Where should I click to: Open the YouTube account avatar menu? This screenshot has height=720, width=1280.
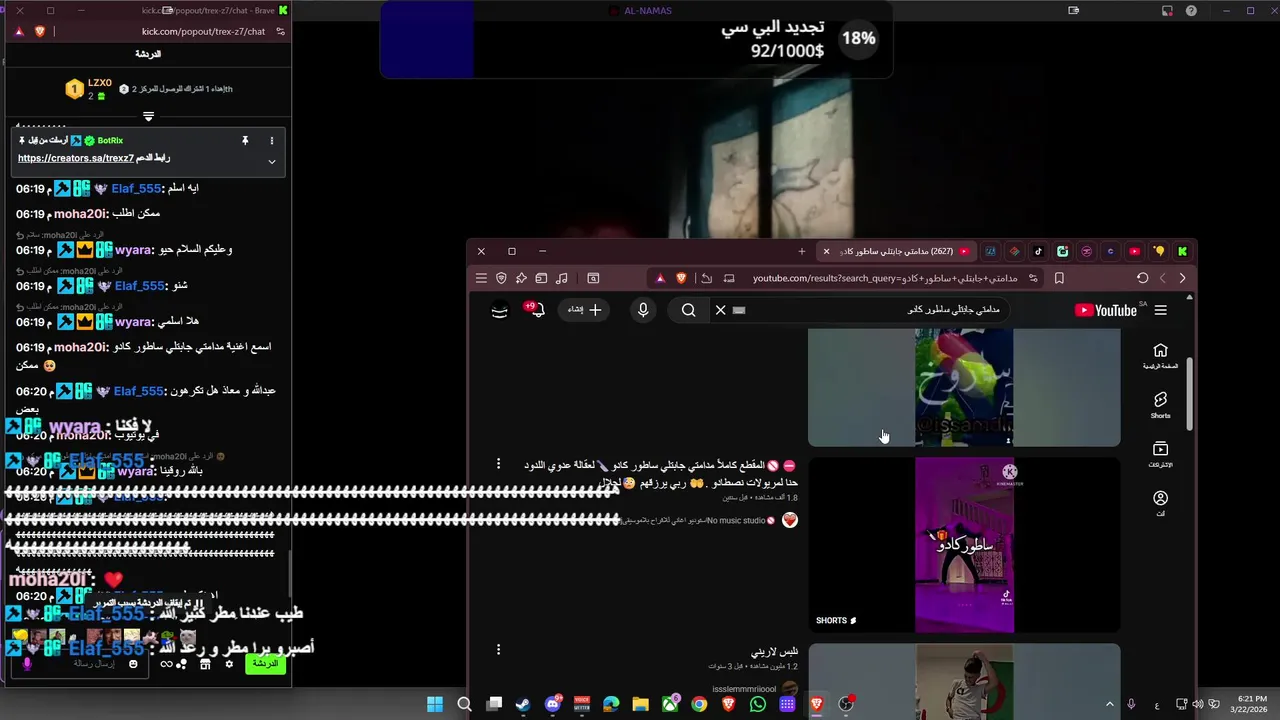(x=500, y=310)
